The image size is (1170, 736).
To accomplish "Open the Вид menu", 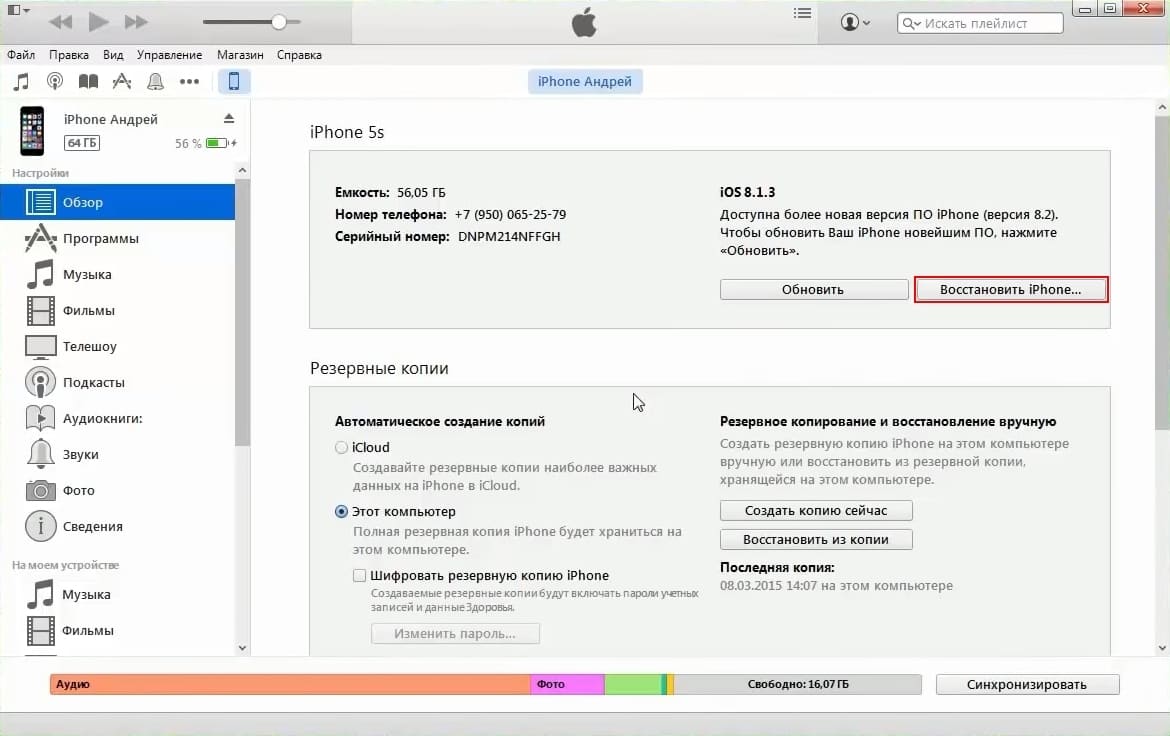I will [113, 54].
